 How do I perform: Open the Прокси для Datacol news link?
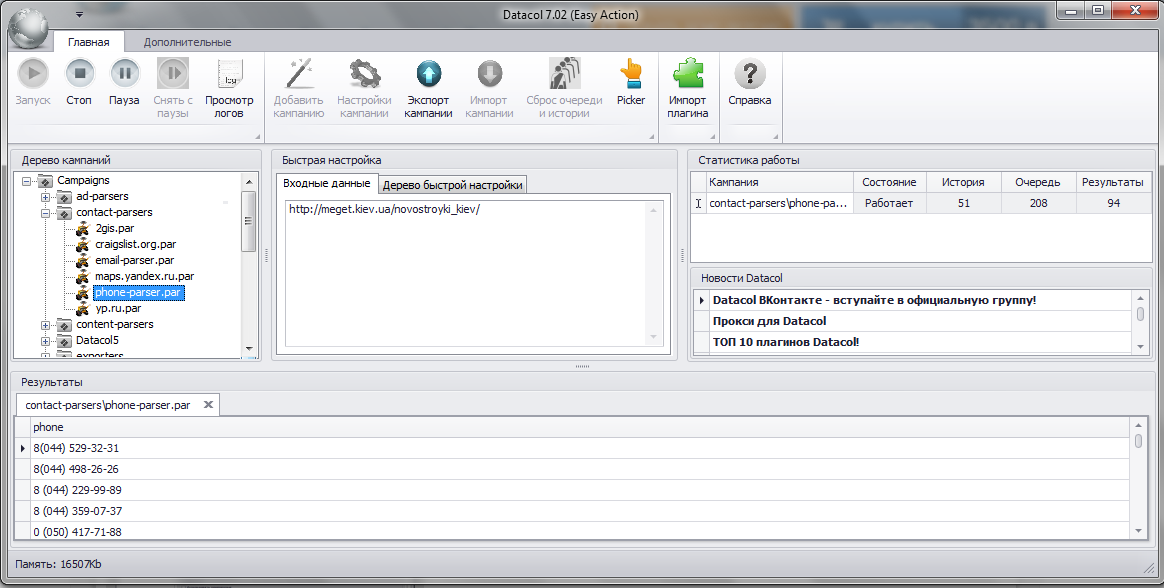pos(769,321)
